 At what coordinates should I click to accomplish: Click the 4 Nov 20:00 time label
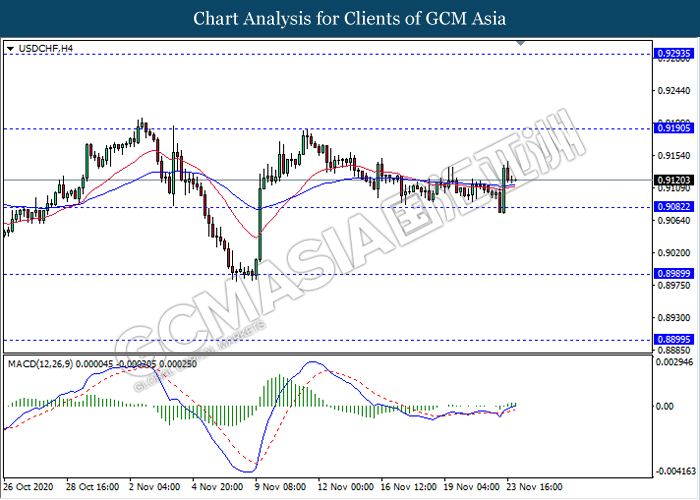coord(217,487)
